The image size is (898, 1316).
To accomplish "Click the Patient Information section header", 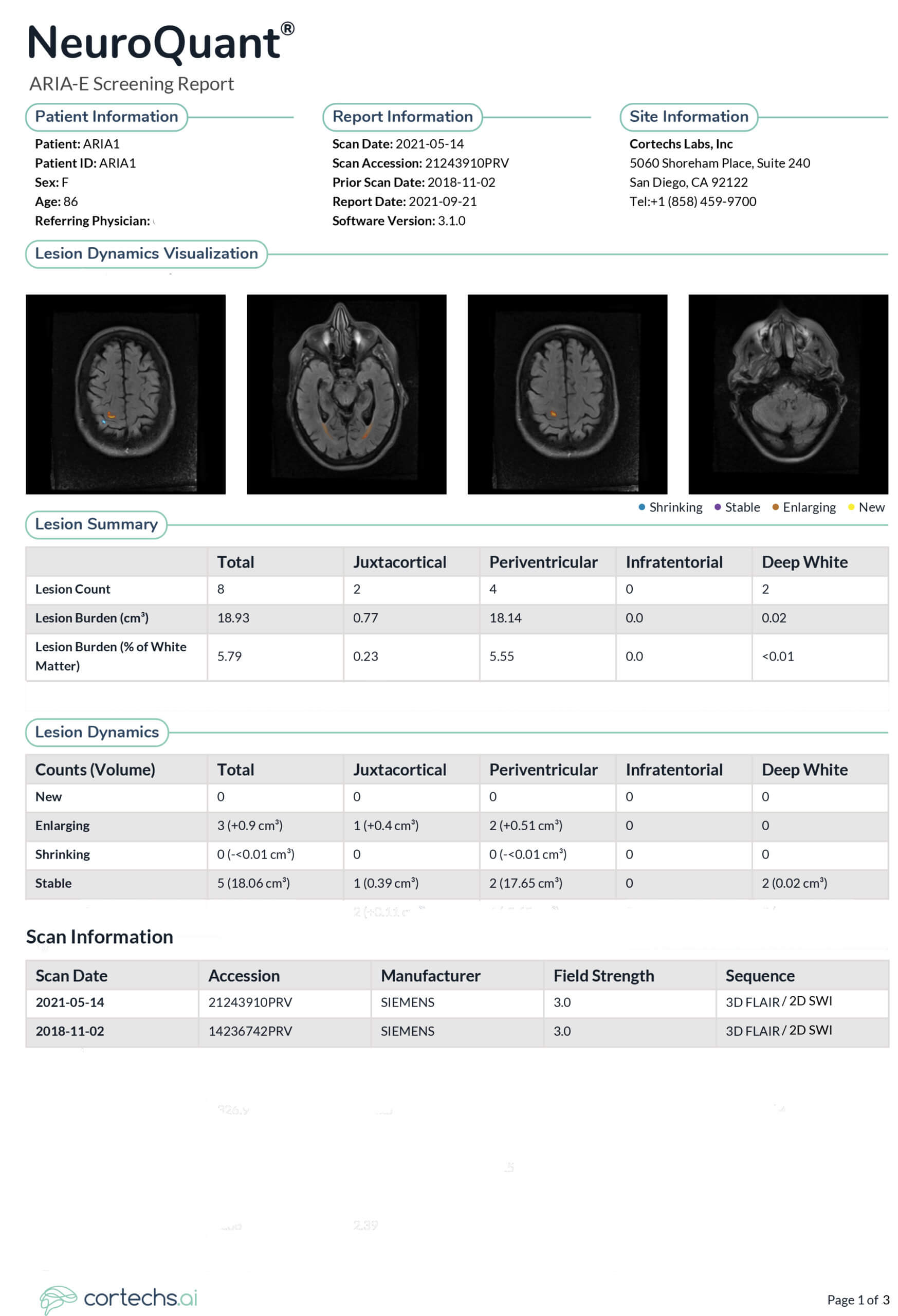I will coord(106,117).
